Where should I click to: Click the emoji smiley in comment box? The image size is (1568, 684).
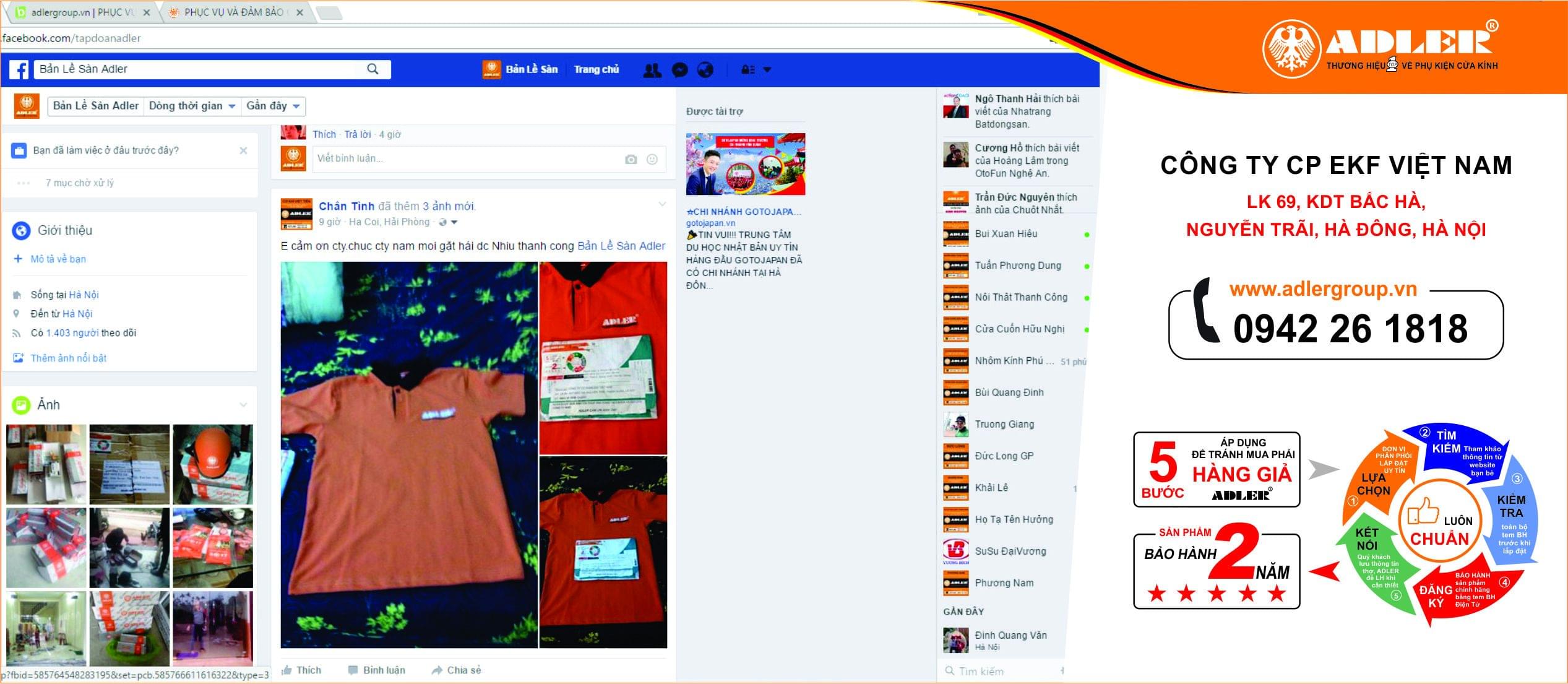[x=652, y=159]
